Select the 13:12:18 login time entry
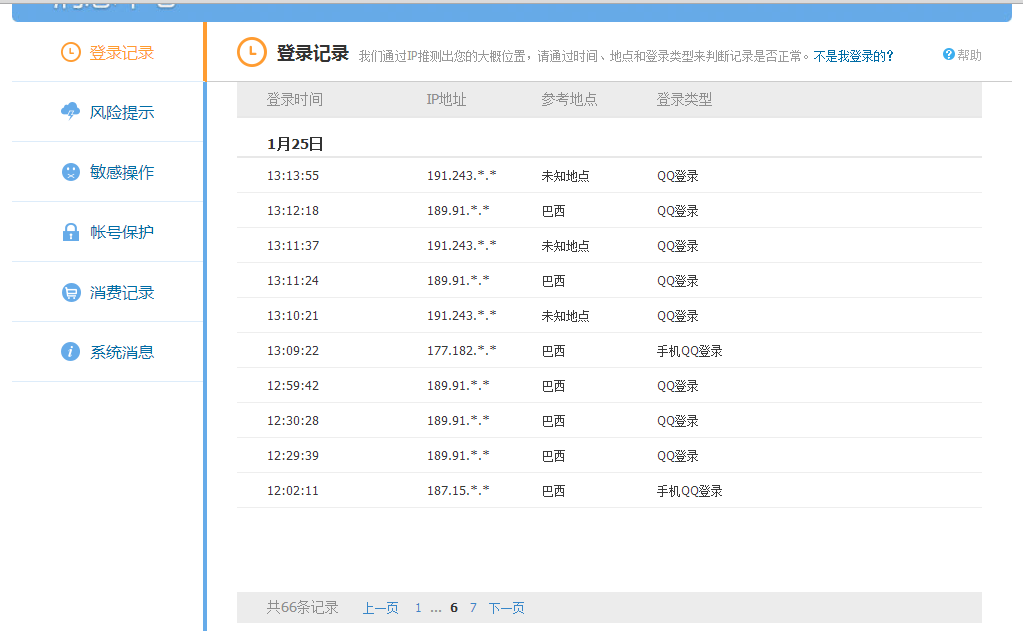This screenshot has height=631, width=1023. pyautogui.click(x=293, y=211)
